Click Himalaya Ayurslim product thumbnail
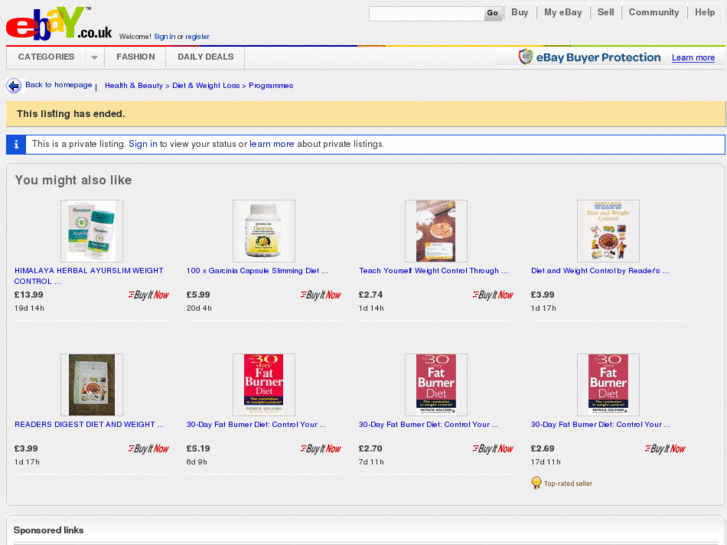727x545 pixels. click(x=92, y=231)
